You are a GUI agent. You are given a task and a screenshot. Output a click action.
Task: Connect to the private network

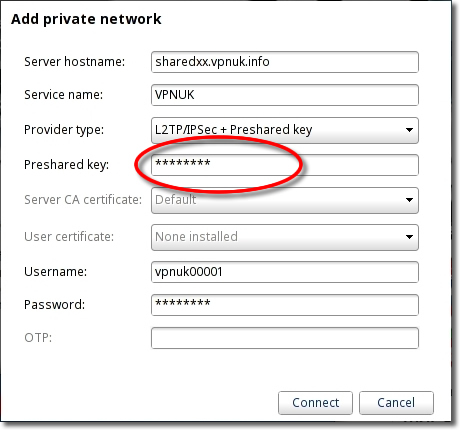(x=315, y=403)
